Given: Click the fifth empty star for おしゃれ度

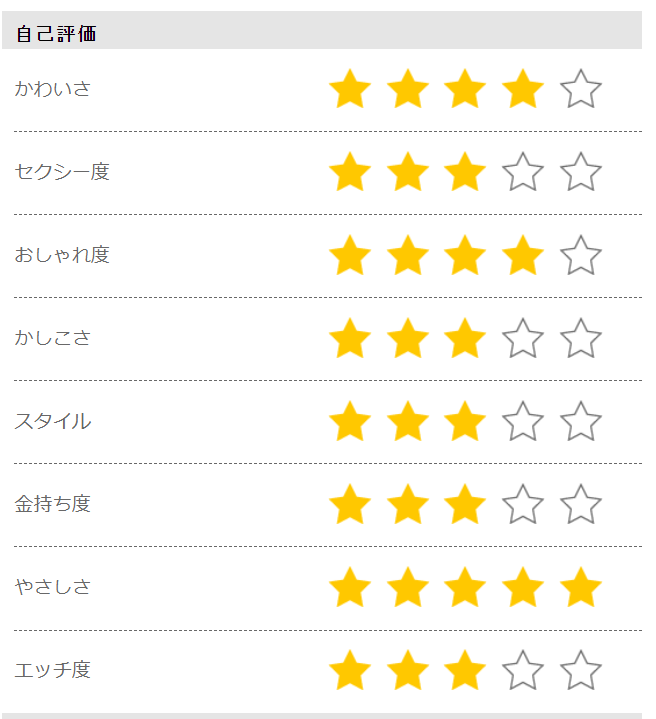Looking at the screenshot, I should tap(581, 256).
